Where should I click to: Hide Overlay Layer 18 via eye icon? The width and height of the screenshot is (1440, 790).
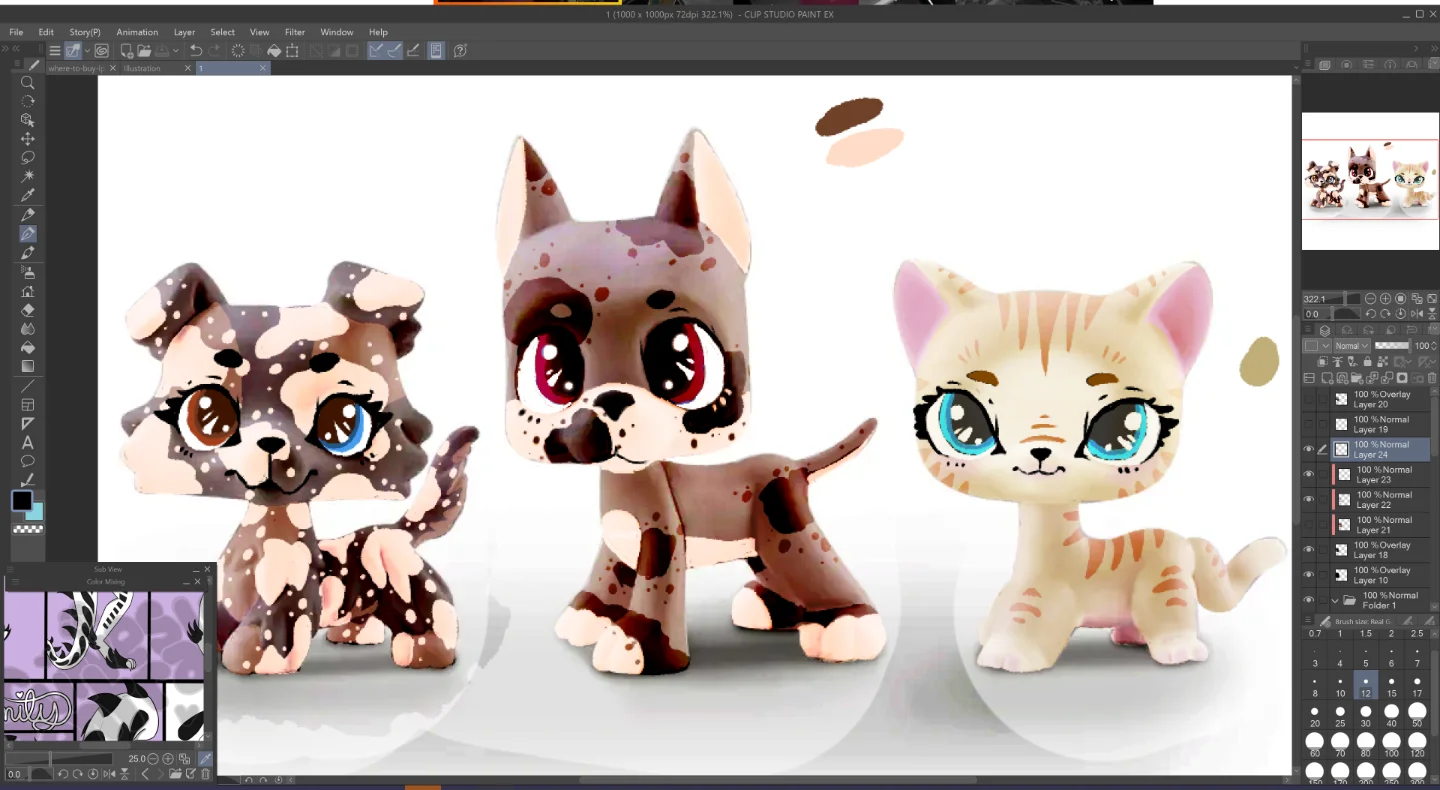click(x=1308, y=550)
